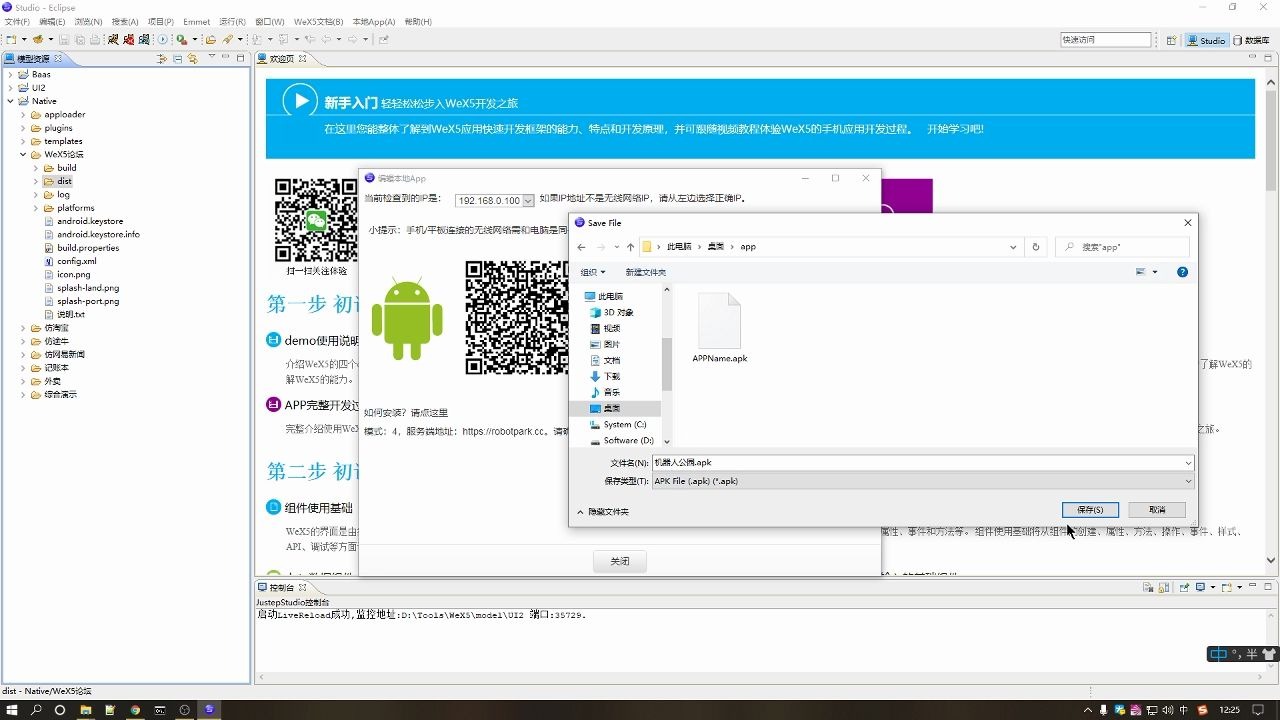This screenshot has height=720, width=1280.
Task: Select config.xml in the project tree
Action: pos(70,261)
